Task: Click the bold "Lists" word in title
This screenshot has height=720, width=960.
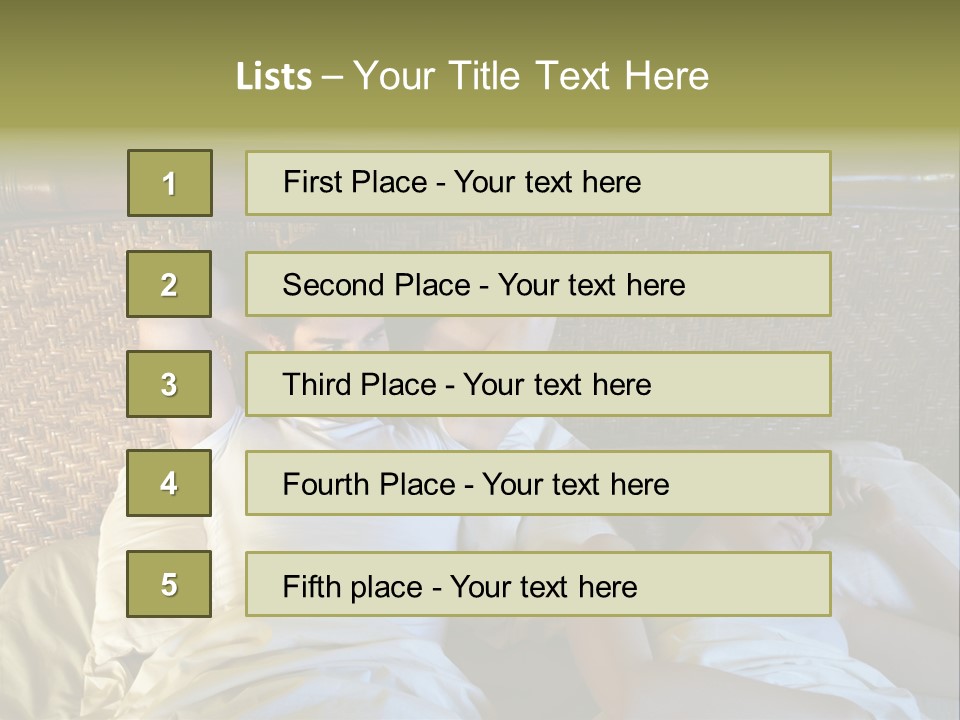Action: 273,76
